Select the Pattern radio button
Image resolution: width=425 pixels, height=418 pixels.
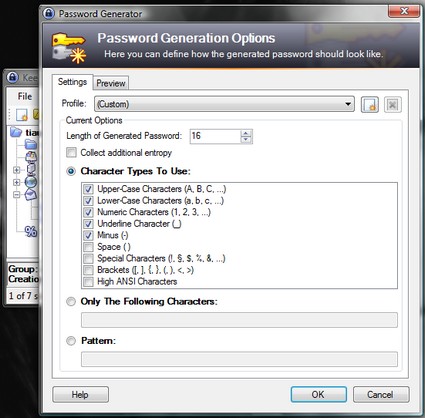click(x=71, y=341)
